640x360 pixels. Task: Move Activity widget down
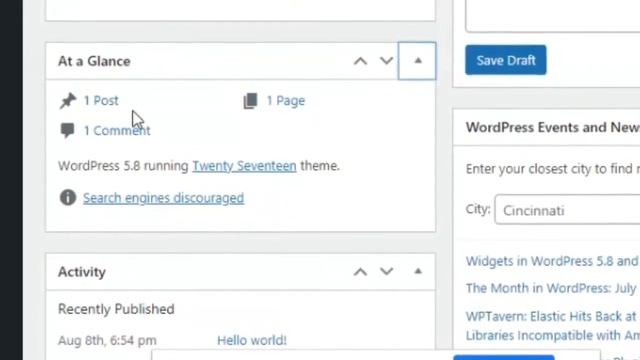click(x=386, y=272)
